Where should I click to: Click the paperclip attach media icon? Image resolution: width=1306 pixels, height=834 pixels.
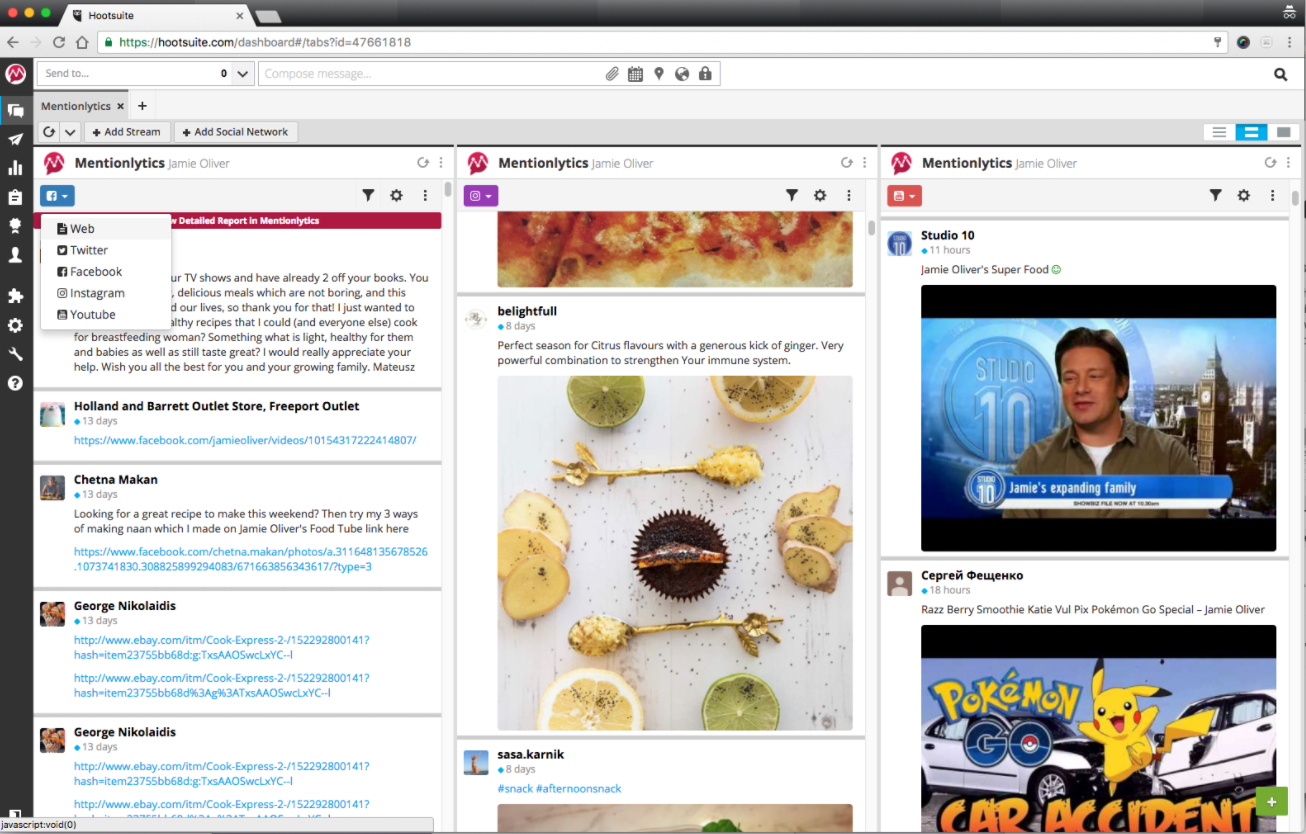pyautogui.click(x=612, y=74)
